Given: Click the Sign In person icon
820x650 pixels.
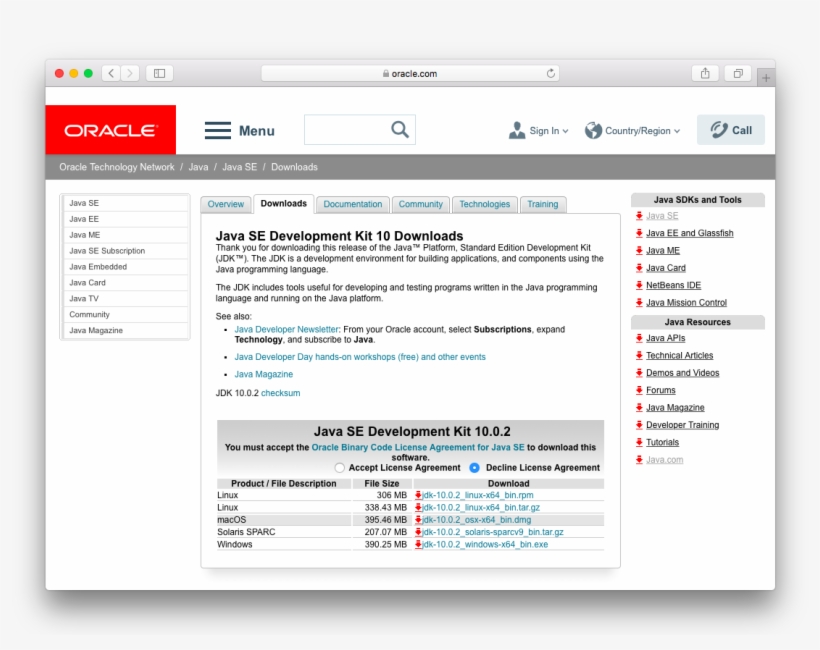Looking at the screenshot, I should (x=517, y=130).
